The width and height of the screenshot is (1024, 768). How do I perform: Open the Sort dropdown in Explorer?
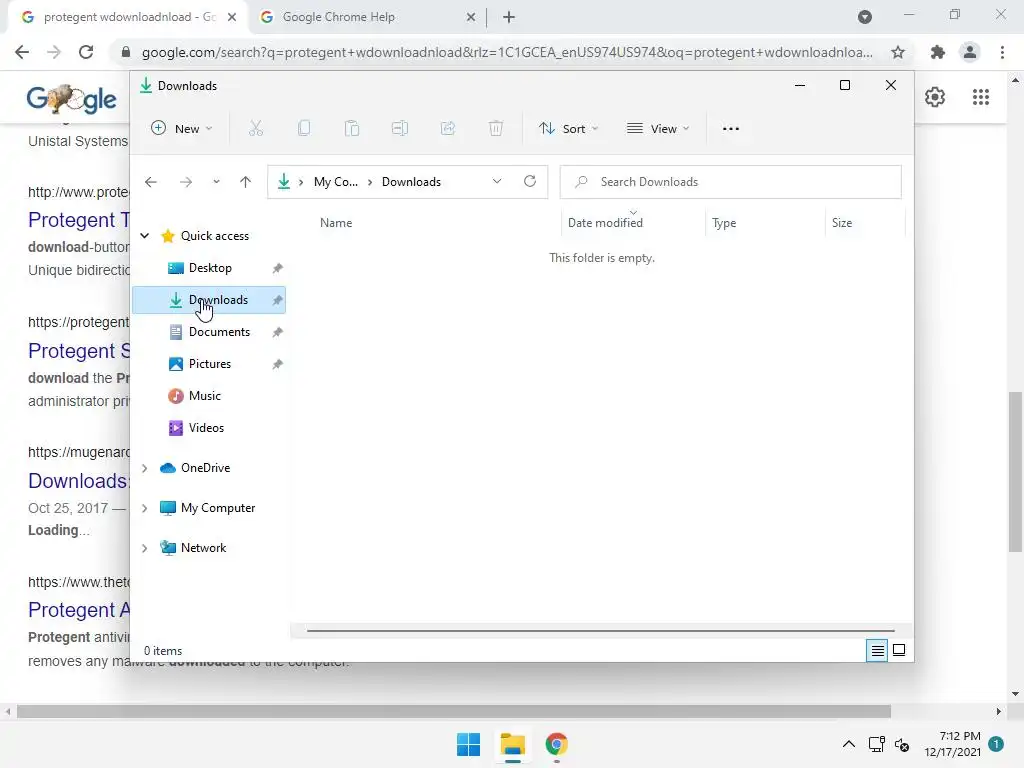[x=568, y=129]
